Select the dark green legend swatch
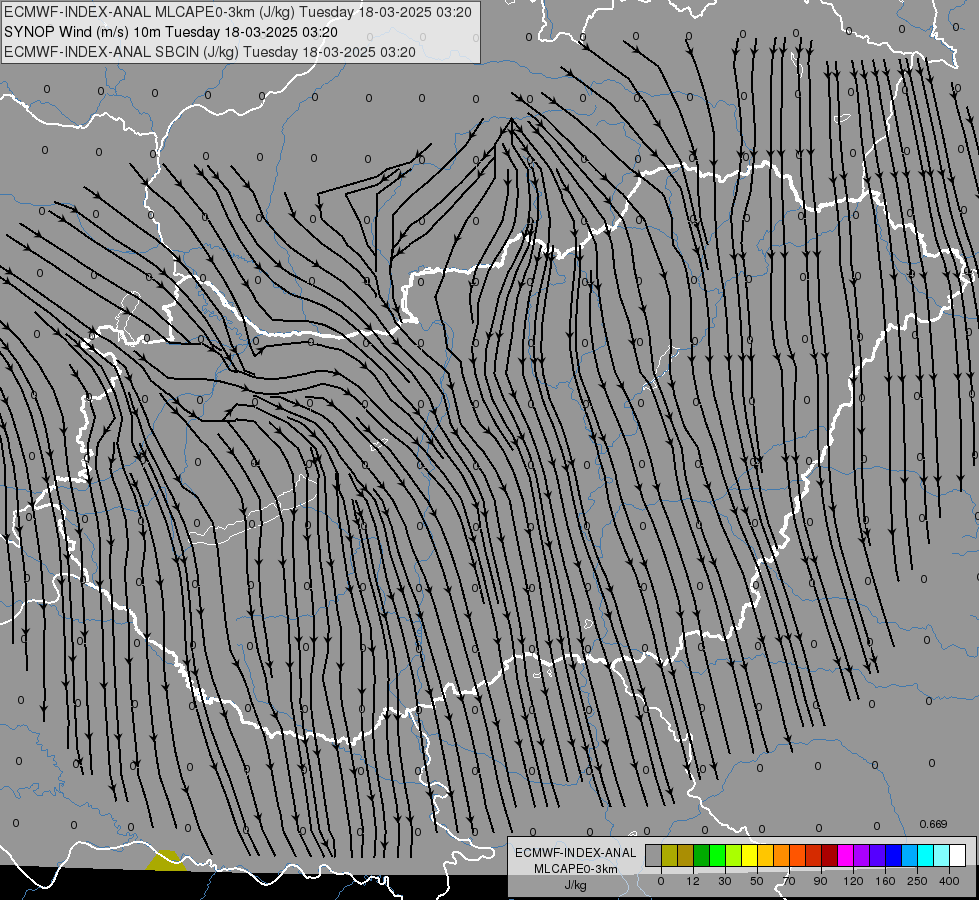The image size is (979, 900). click(x=702, y=855)
